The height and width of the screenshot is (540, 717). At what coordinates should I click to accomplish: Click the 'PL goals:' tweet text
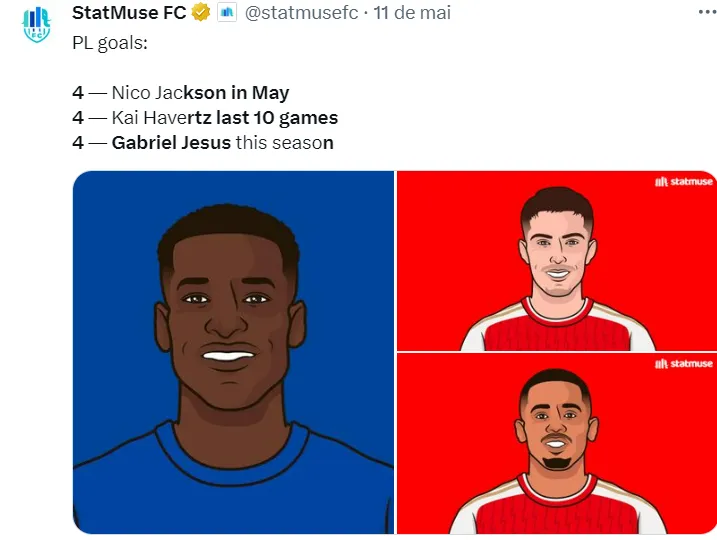pyautogui.click(x=110, y=43)
